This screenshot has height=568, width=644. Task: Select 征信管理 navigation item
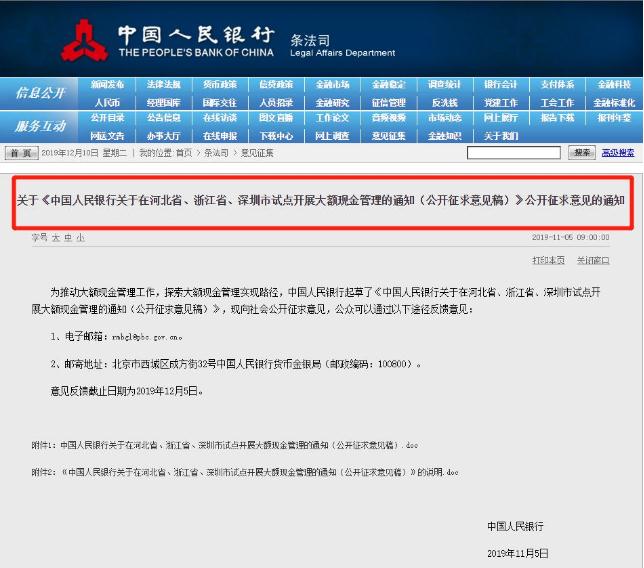[x=389, y=103]
